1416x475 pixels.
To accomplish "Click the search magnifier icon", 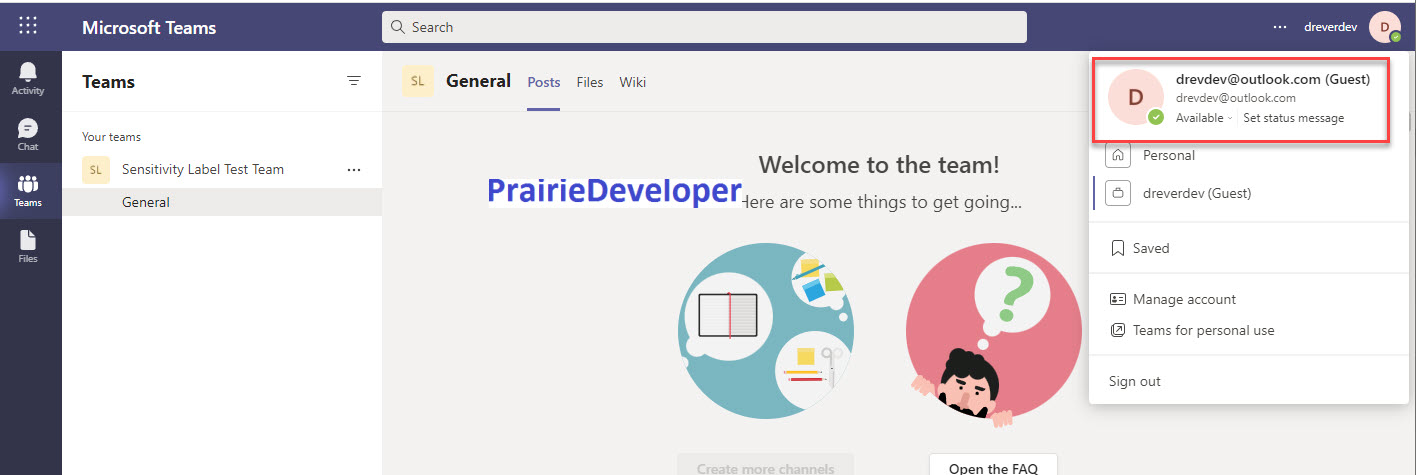I will click(398, 27).
